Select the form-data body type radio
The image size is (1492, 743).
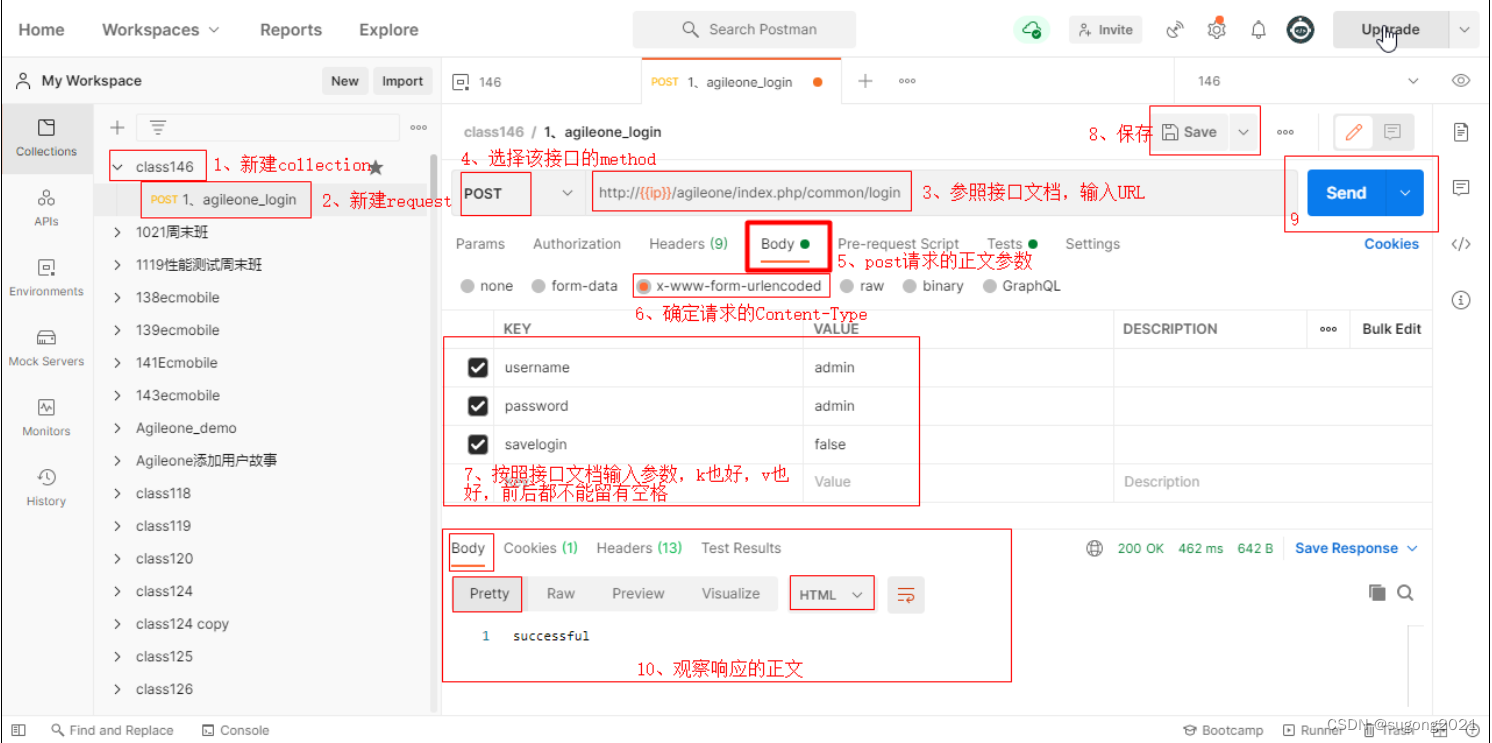click(539, 286)
